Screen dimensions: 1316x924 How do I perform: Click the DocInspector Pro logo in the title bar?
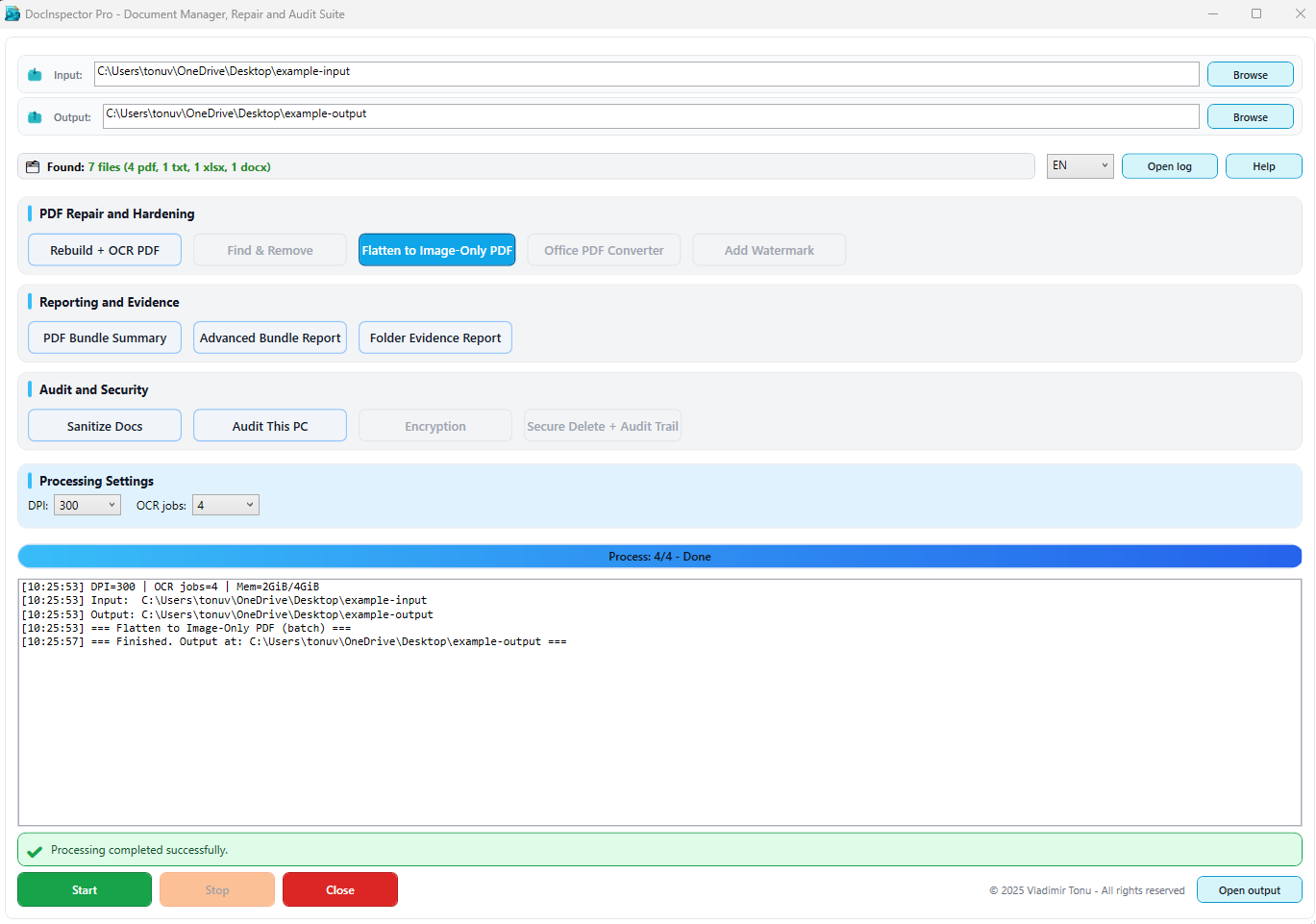pyautogui.click(x=12, y=13)
